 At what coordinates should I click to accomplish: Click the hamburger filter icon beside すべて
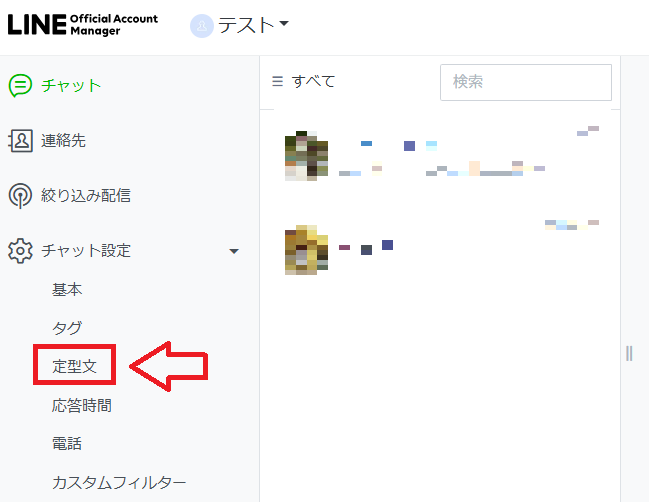coord(277,81)
